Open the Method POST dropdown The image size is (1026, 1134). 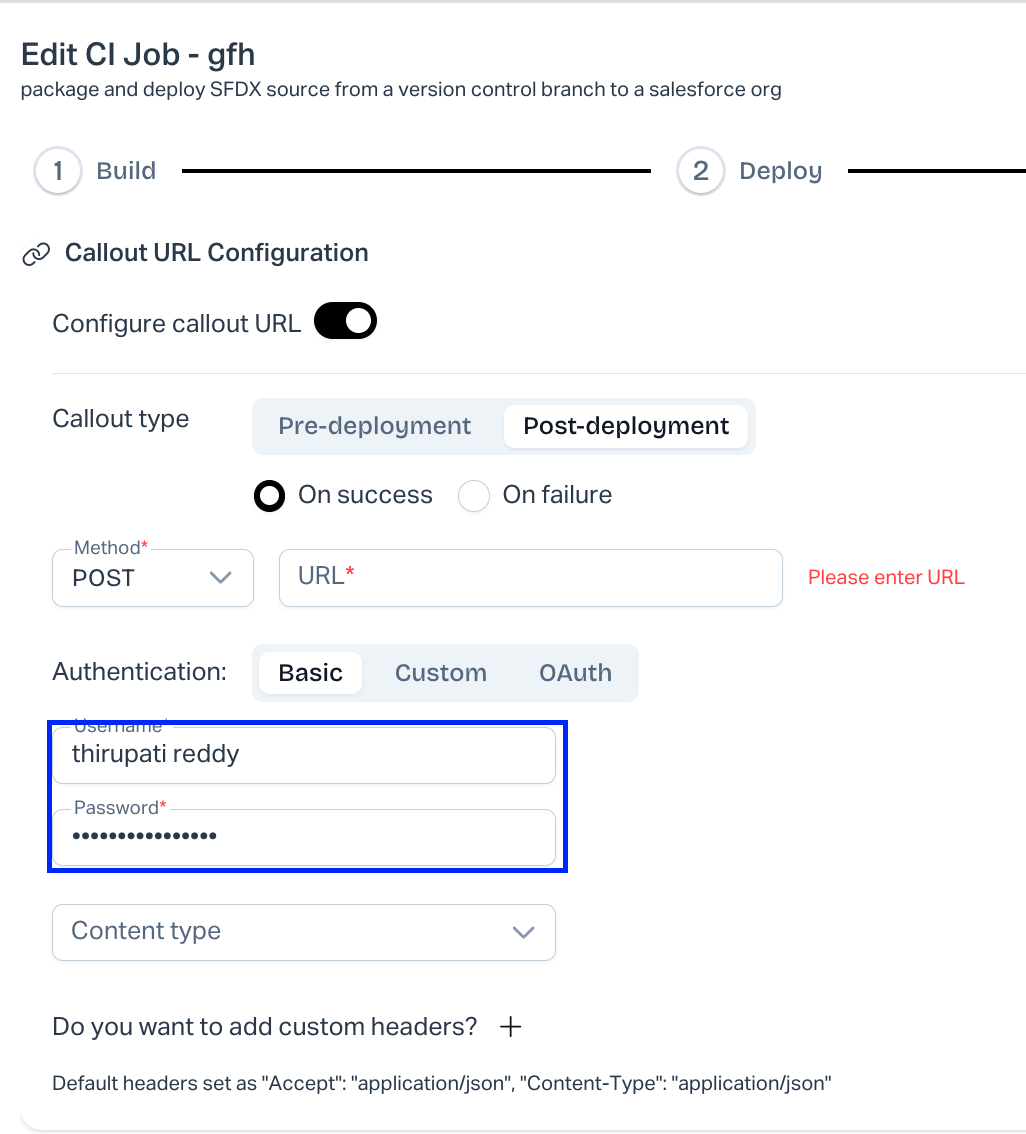(152, 578)
